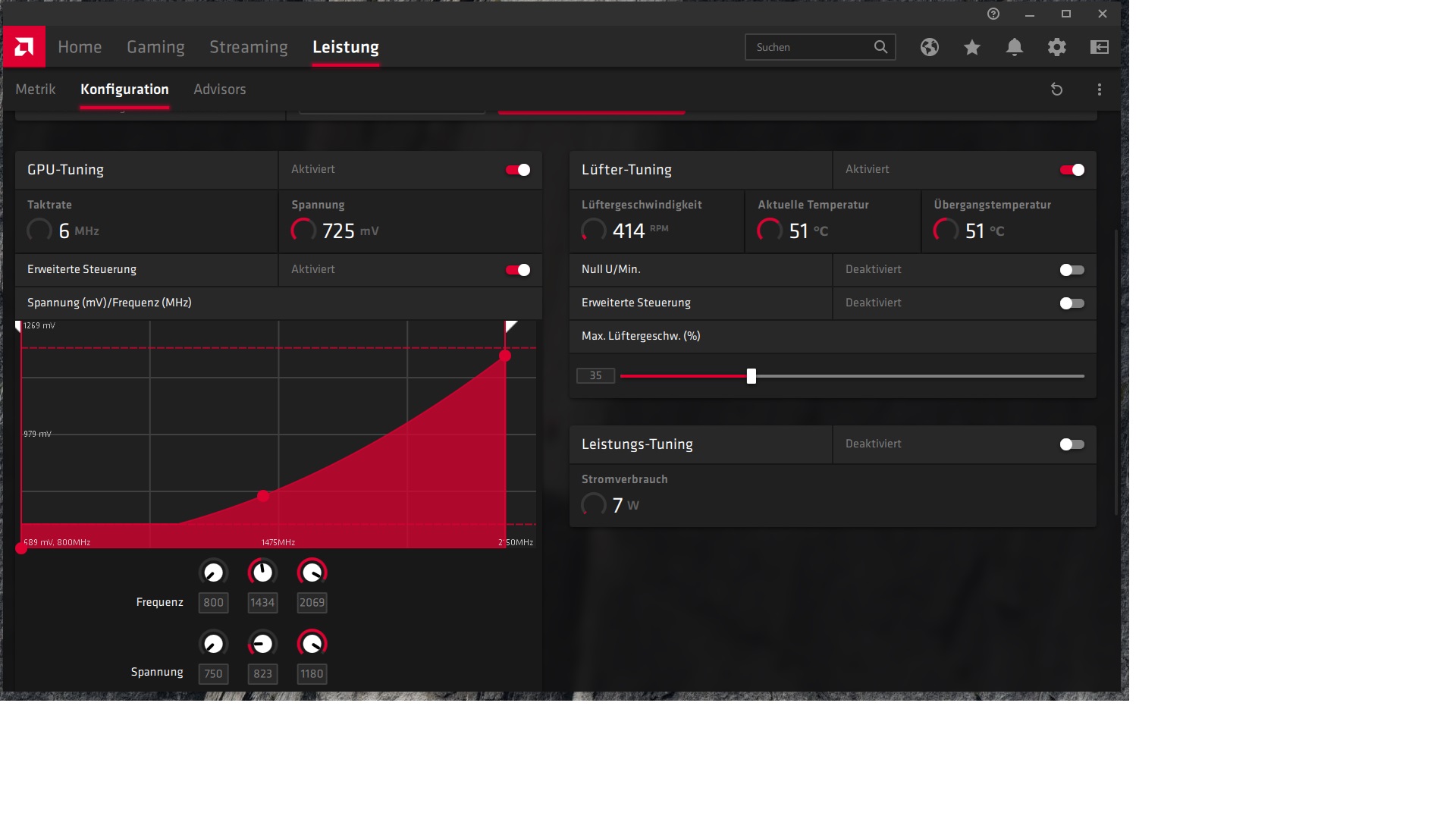Click the reset arrow icon
Screen dimensions: 1456x819
[x=1056, y=89]
